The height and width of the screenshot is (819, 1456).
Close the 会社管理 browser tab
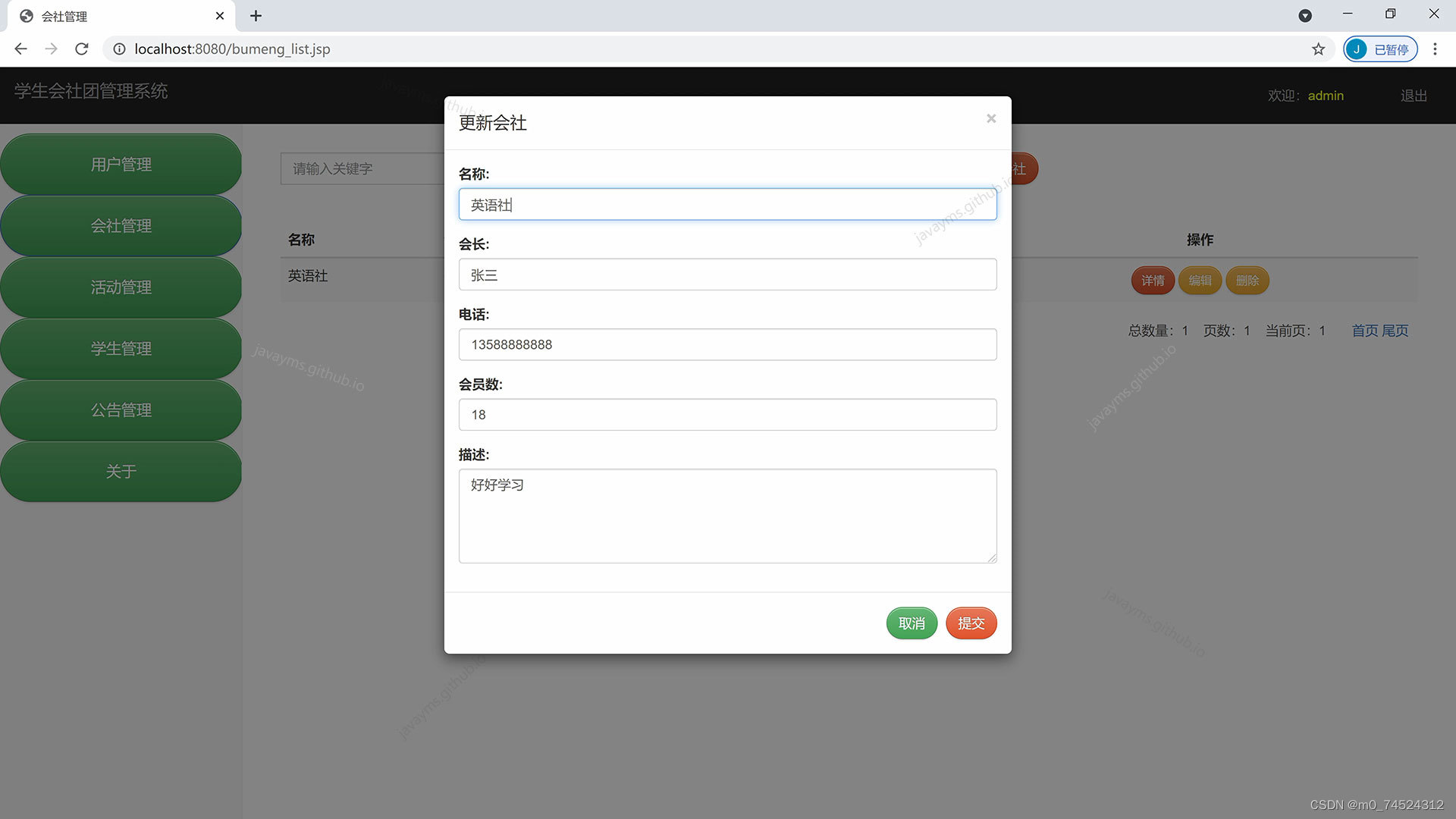point(220,16)
